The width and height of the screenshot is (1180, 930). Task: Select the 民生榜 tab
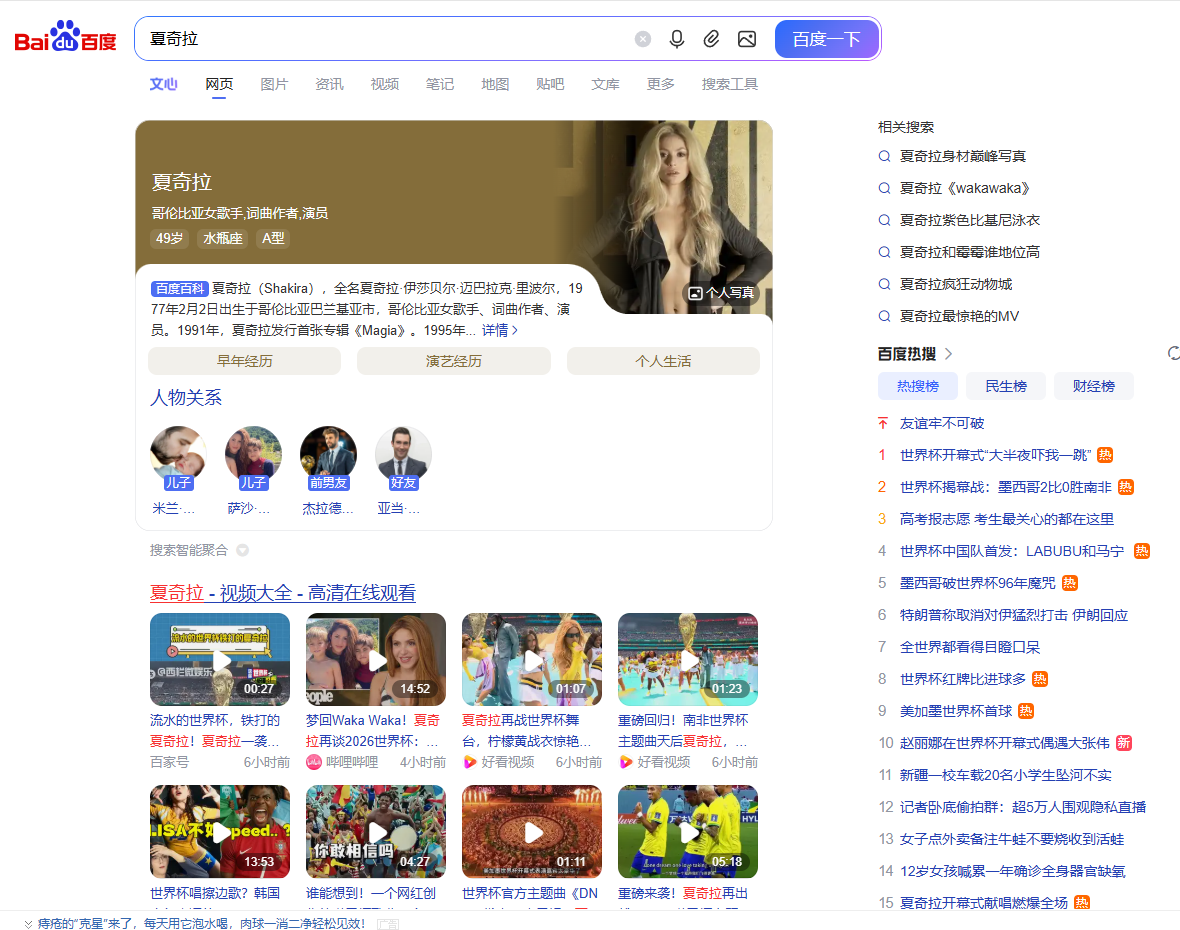(1006, 386)
